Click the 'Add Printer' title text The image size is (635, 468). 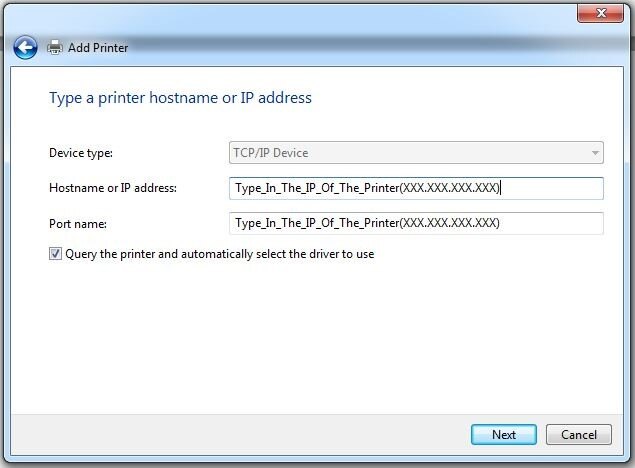[98, 47]
